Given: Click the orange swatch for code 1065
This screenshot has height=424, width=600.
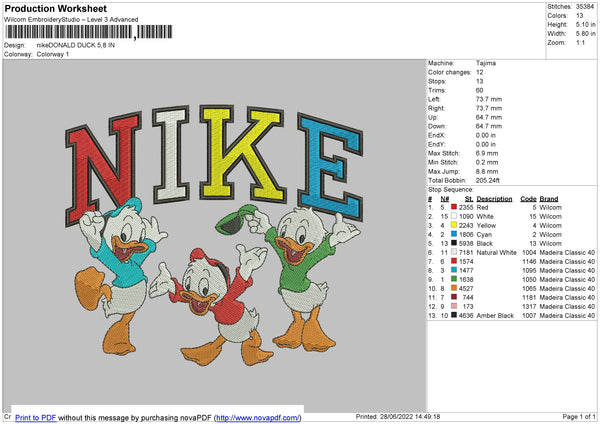Looking at the screenshot, I should pyautogui.click(x=454, y=288).
